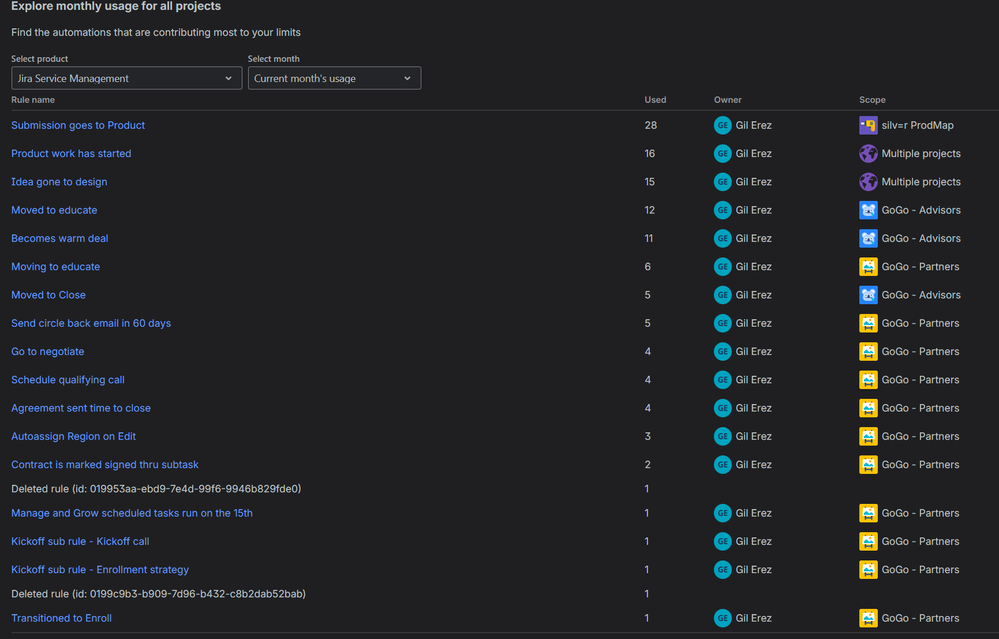Click GoGo - Partners icon in Enrollment strategy row
Screen dimensions: 999x639
[x=868, y=570]
